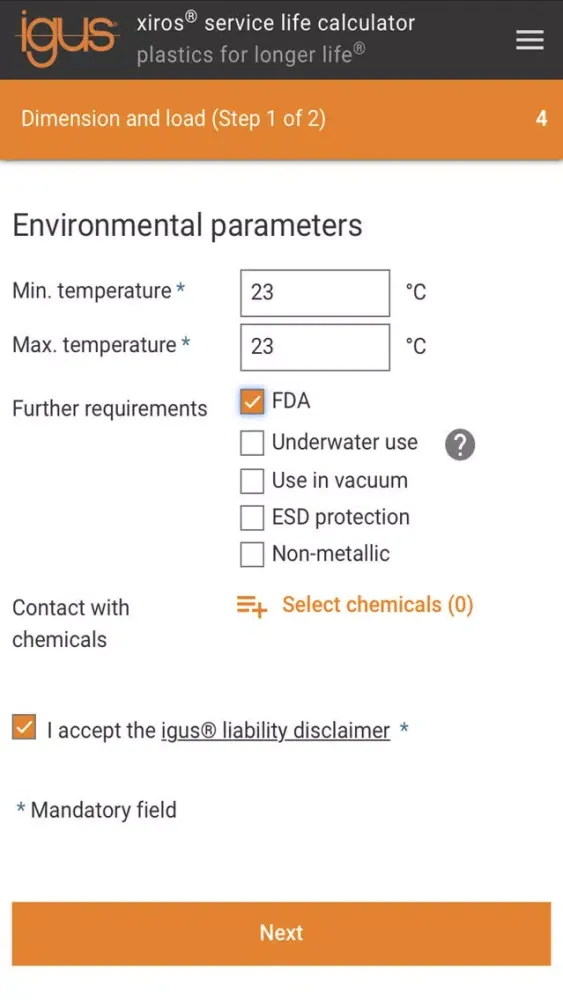This screenshot has width=563, height=1000.
Task: Focus the Min. temperature input field
Action: pyautogui.click(x=315, y=293)
